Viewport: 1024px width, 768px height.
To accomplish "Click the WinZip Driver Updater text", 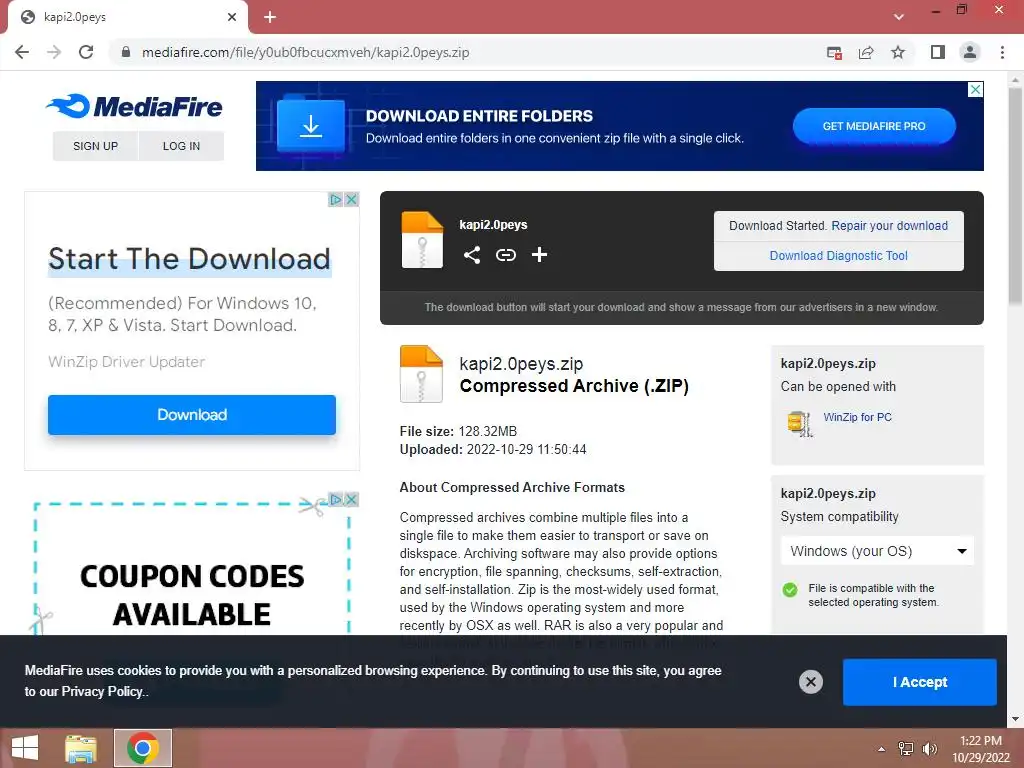I will point(127,362).
